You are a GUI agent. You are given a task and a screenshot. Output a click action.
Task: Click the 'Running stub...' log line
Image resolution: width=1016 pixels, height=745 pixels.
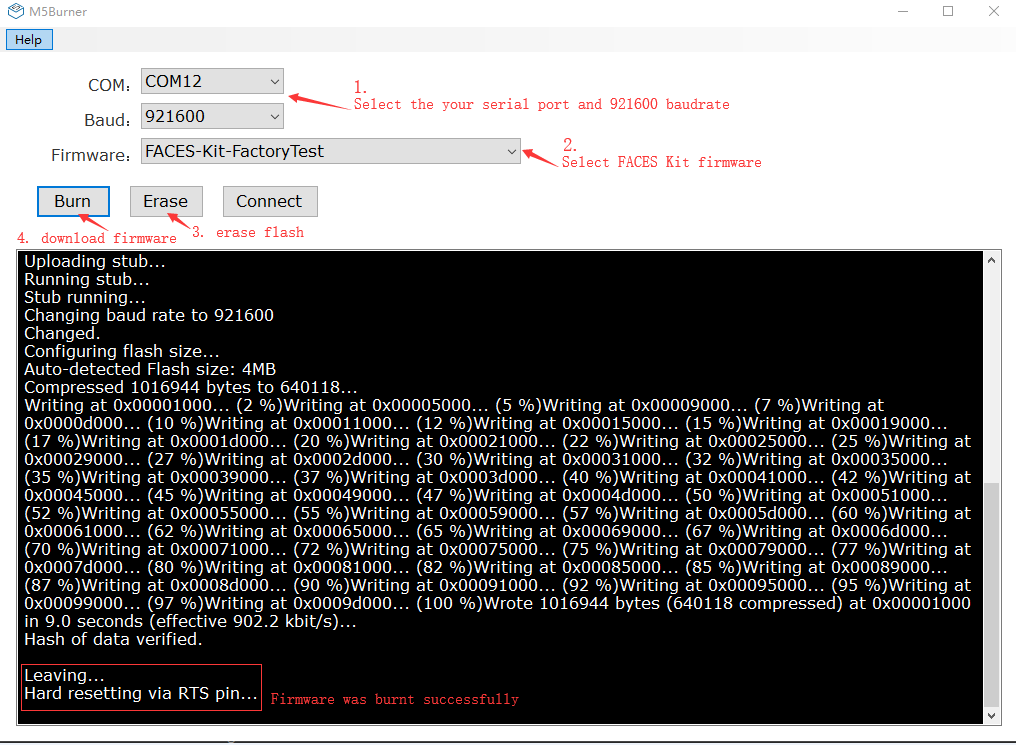point(87,279)
